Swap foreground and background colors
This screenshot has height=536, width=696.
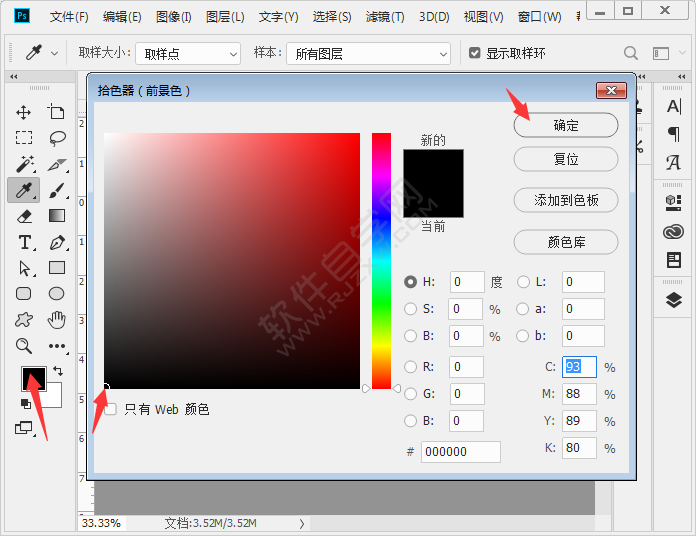coord(58,370)
